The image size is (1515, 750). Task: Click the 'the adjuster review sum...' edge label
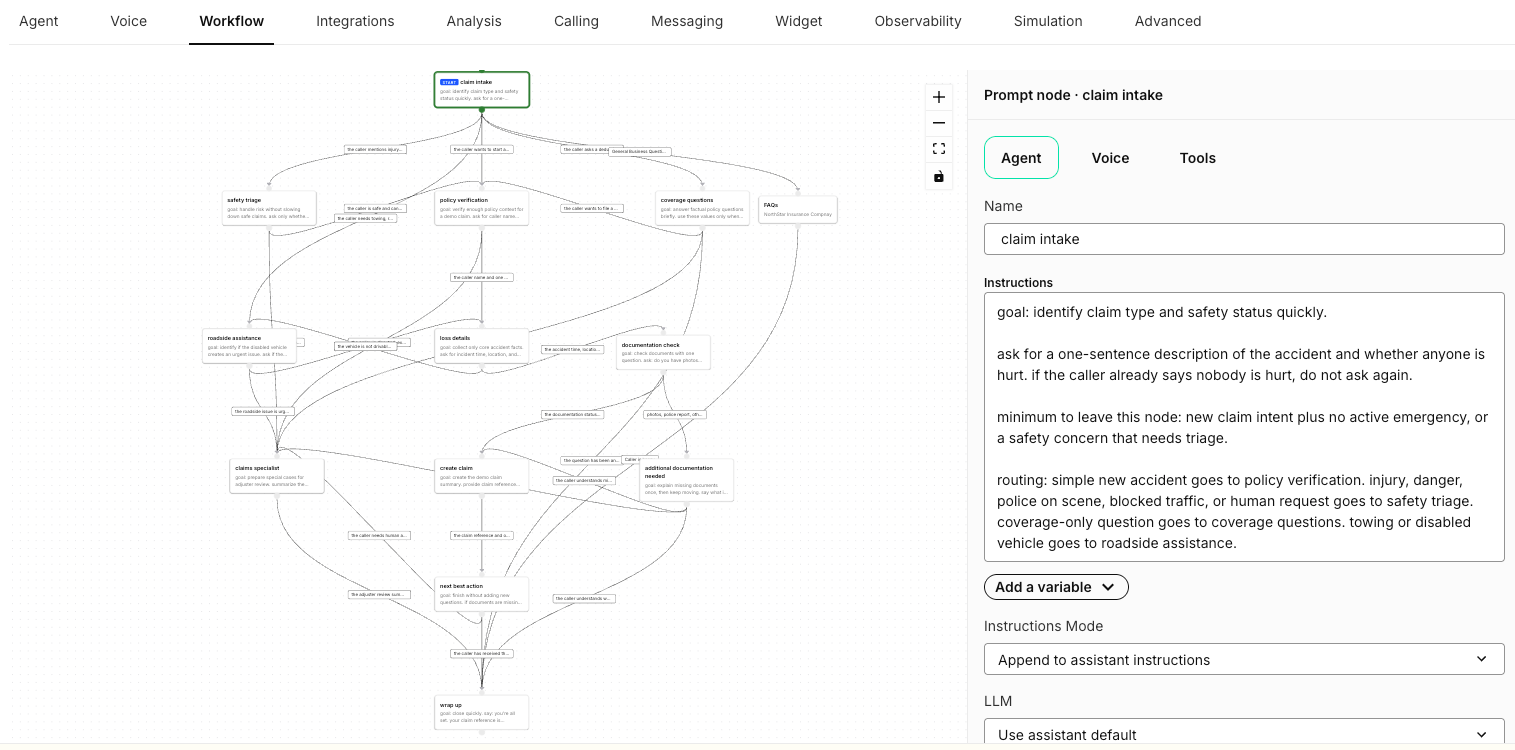[x=379, y=594]
